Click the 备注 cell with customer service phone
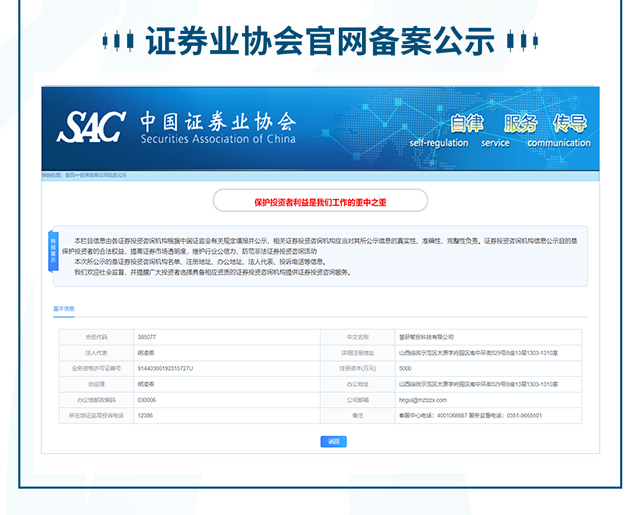This screenshot has width=640, height=515. point(470,414)
